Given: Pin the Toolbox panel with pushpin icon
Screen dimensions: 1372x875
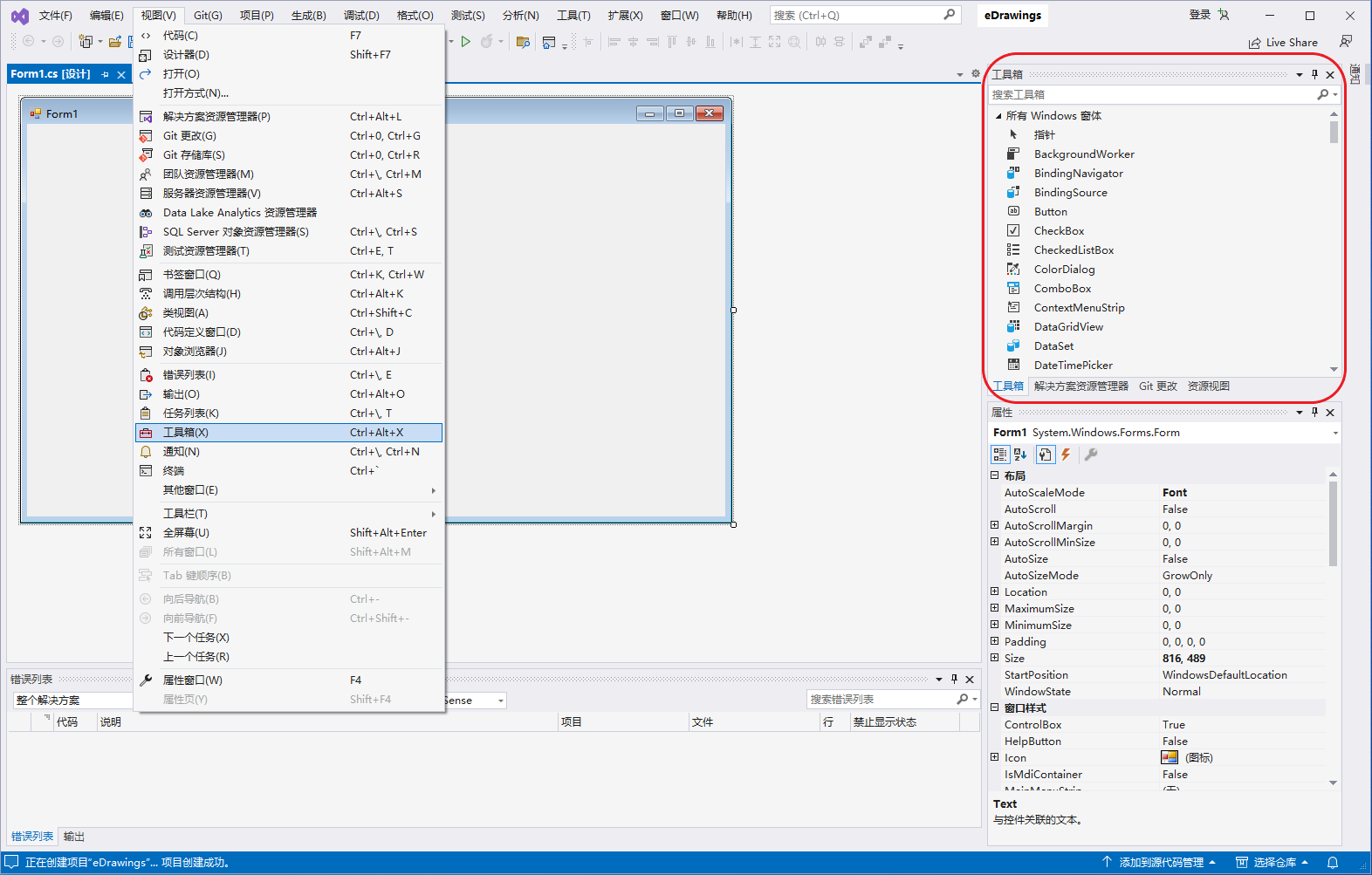Looking at the screenshot, I should click(x=1314, y=74).
